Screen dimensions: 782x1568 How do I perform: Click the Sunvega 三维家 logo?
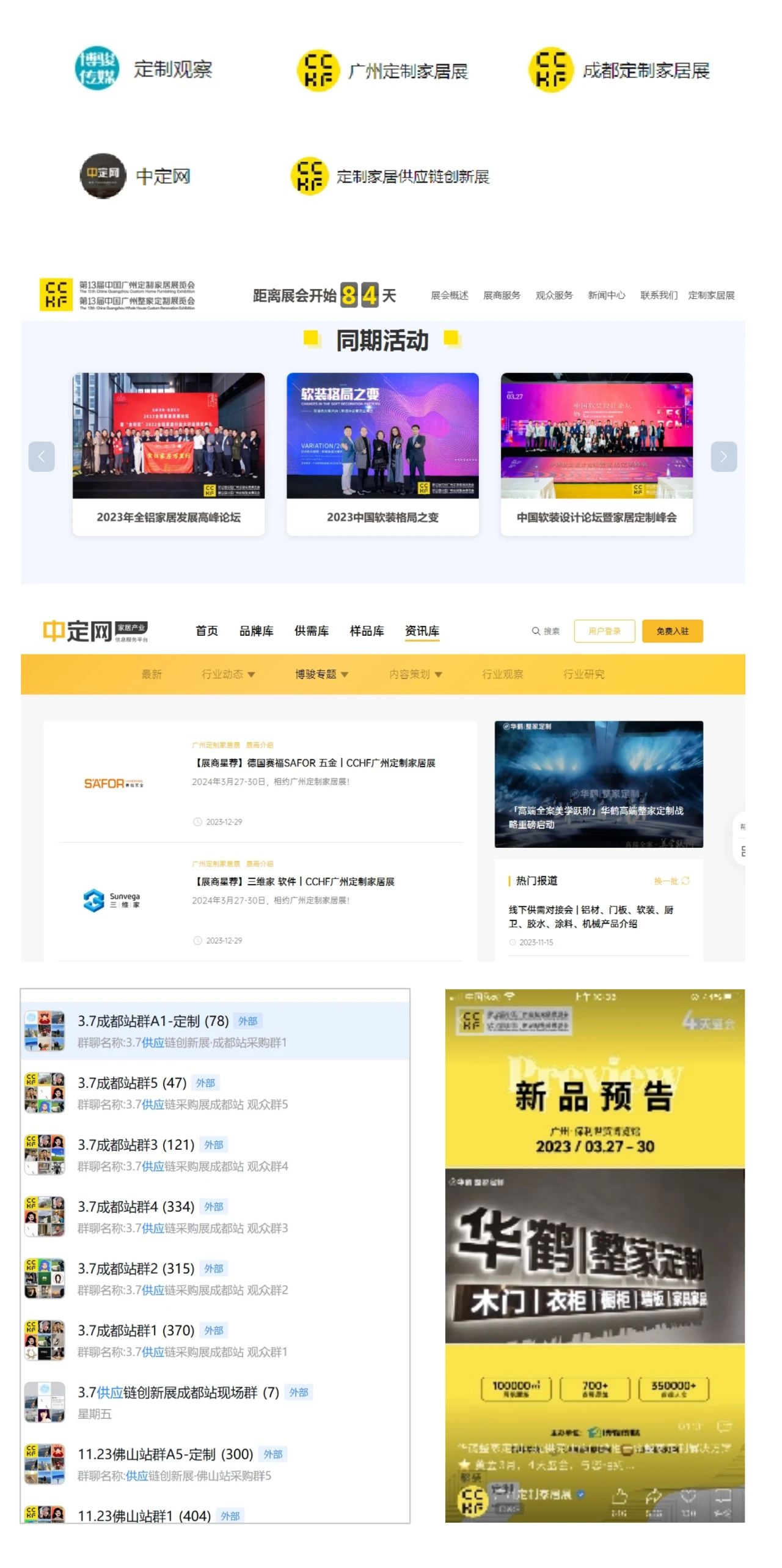[112, 900]
